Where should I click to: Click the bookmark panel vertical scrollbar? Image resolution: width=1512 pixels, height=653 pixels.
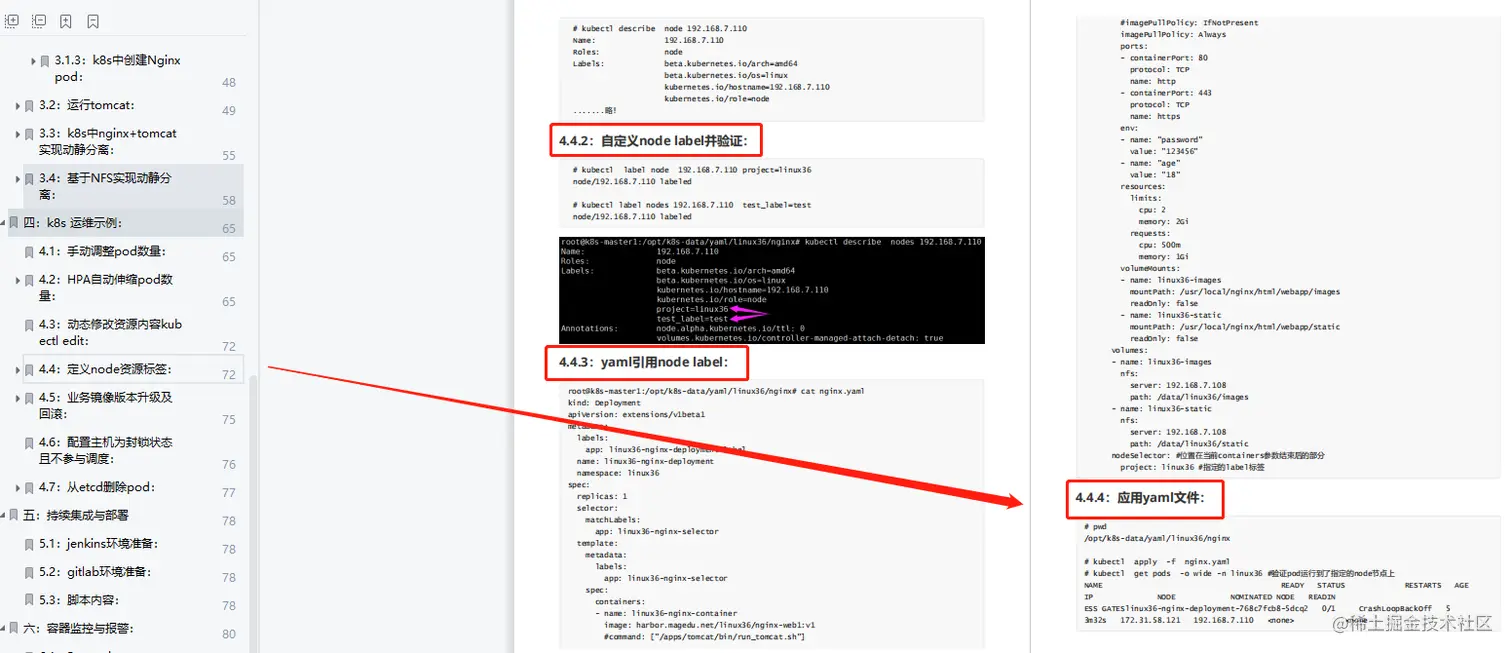(253, 512)
